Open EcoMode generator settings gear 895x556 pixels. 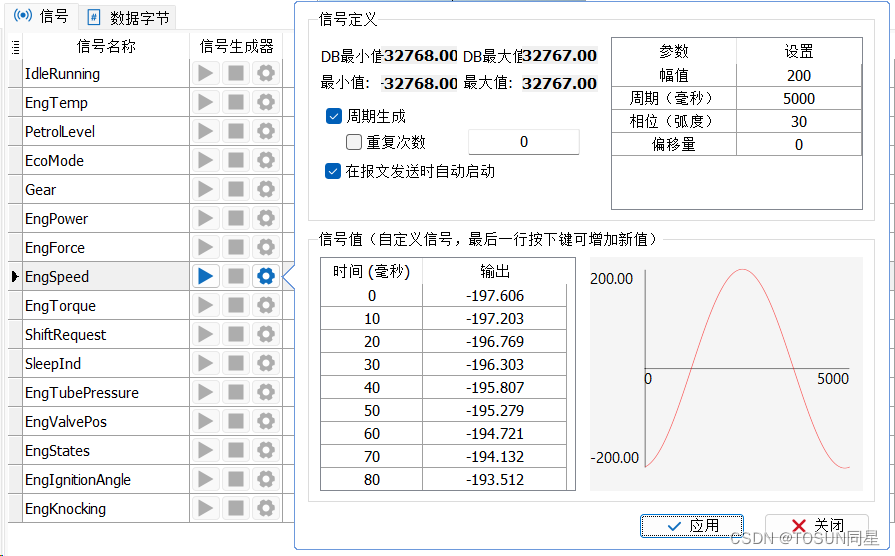point(266,160)
